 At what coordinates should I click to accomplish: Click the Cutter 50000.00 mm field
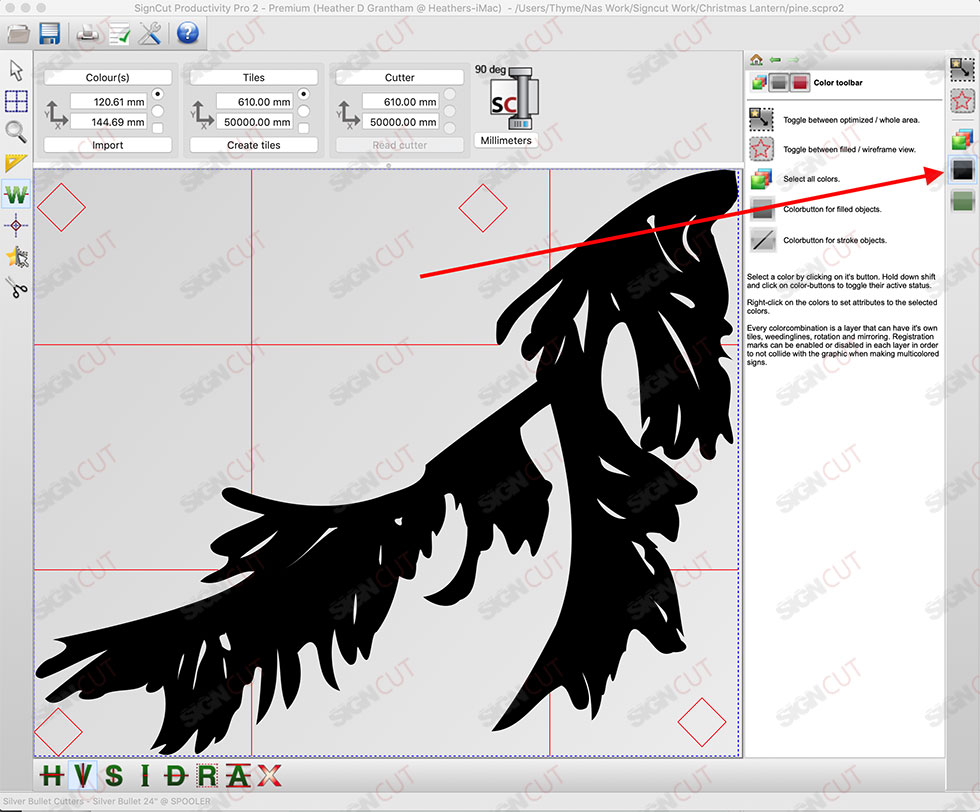coord(401,122)
